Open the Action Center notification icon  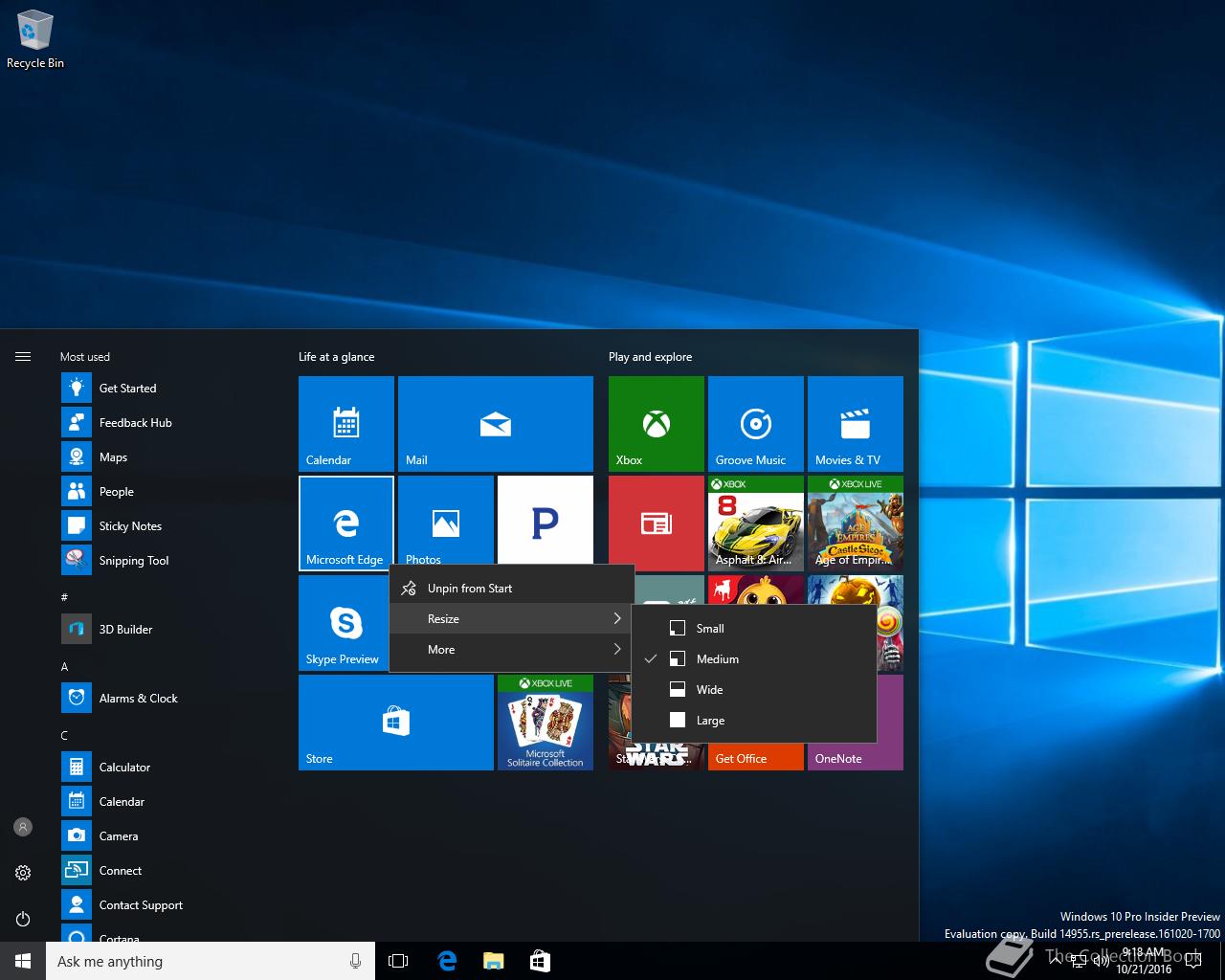1194,961
